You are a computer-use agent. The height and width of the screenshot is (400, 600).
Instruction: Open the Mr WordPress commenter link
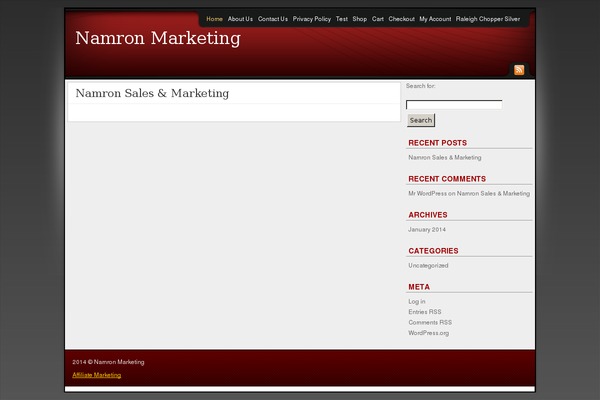(427, 193)
